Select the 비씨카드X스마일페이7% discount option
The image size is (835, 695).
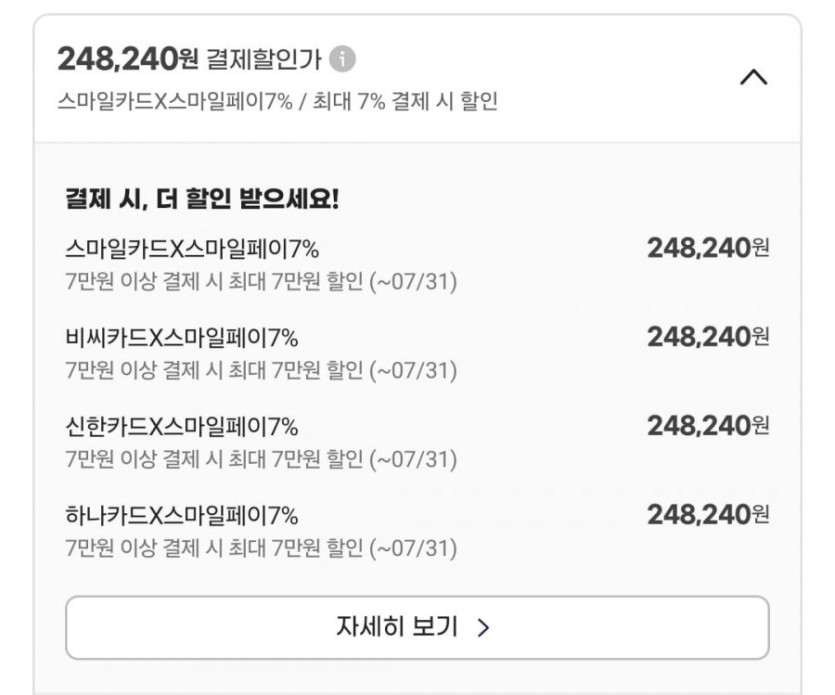[181, 338]
